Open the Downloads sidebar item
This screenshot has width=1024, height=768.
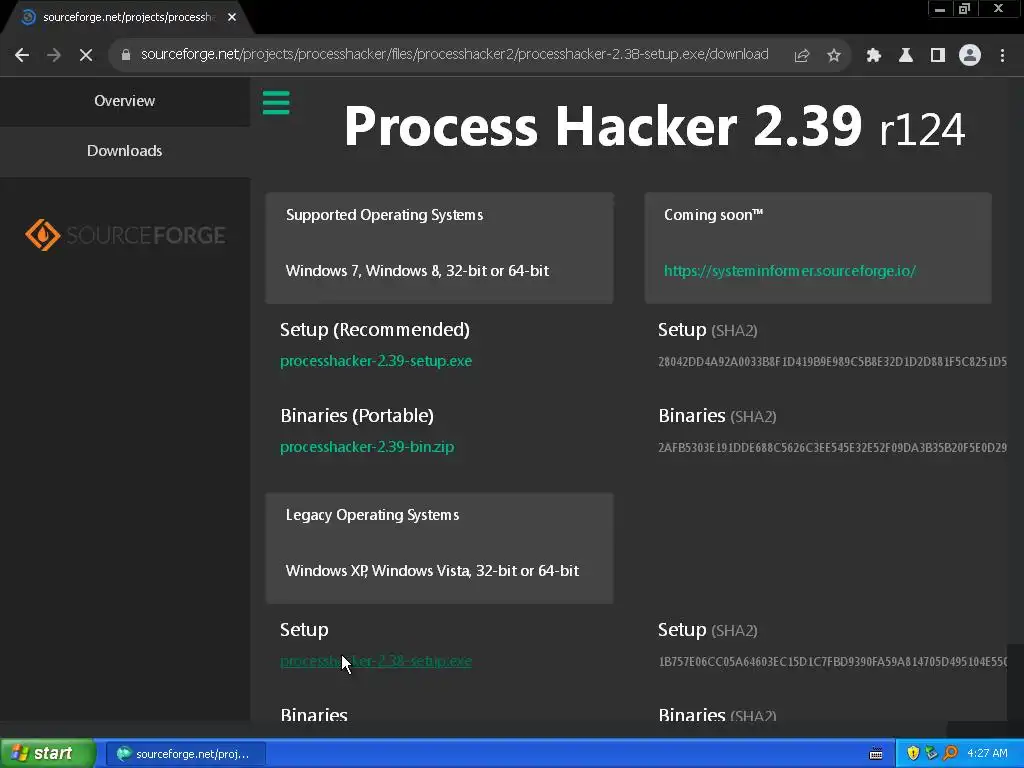click(x=125, y=151)
